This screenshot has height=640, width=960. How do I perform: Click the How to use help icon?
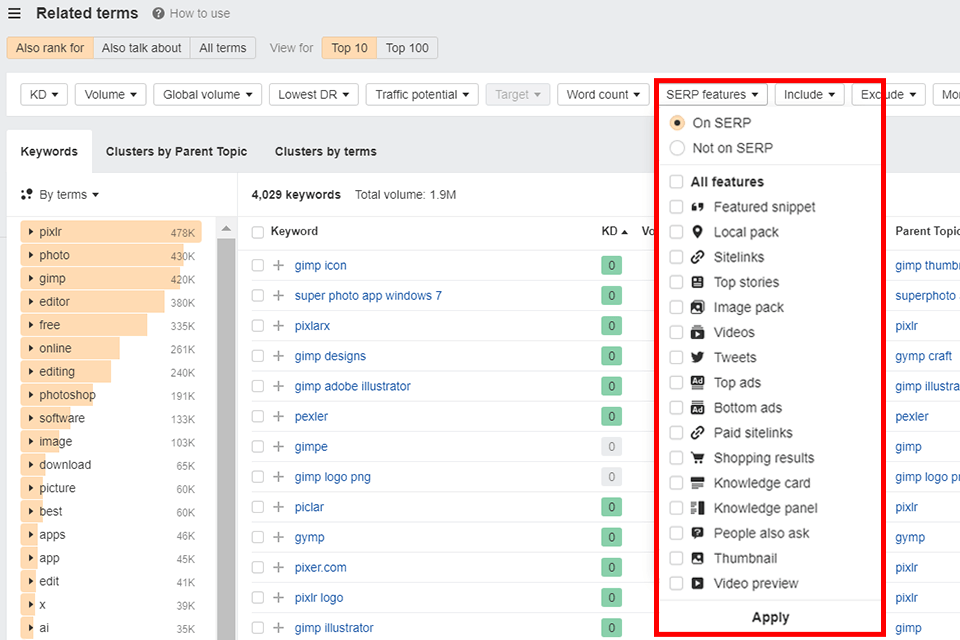coord(158,13)
